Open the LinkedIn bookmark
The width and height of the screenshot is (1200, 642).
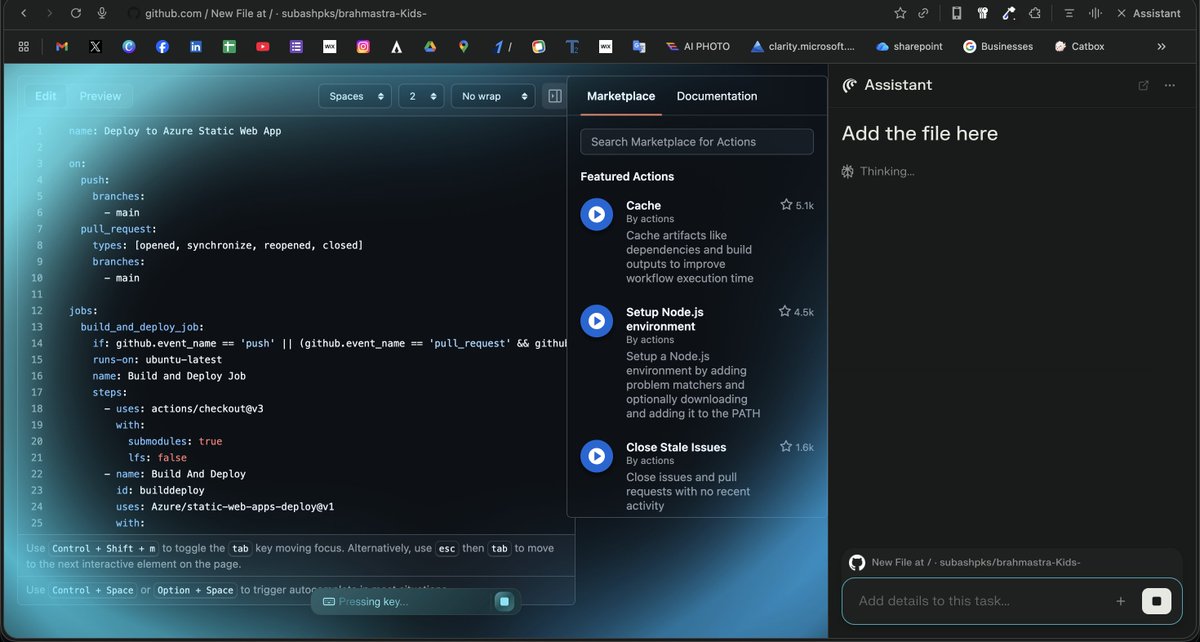tap(196, 46)
